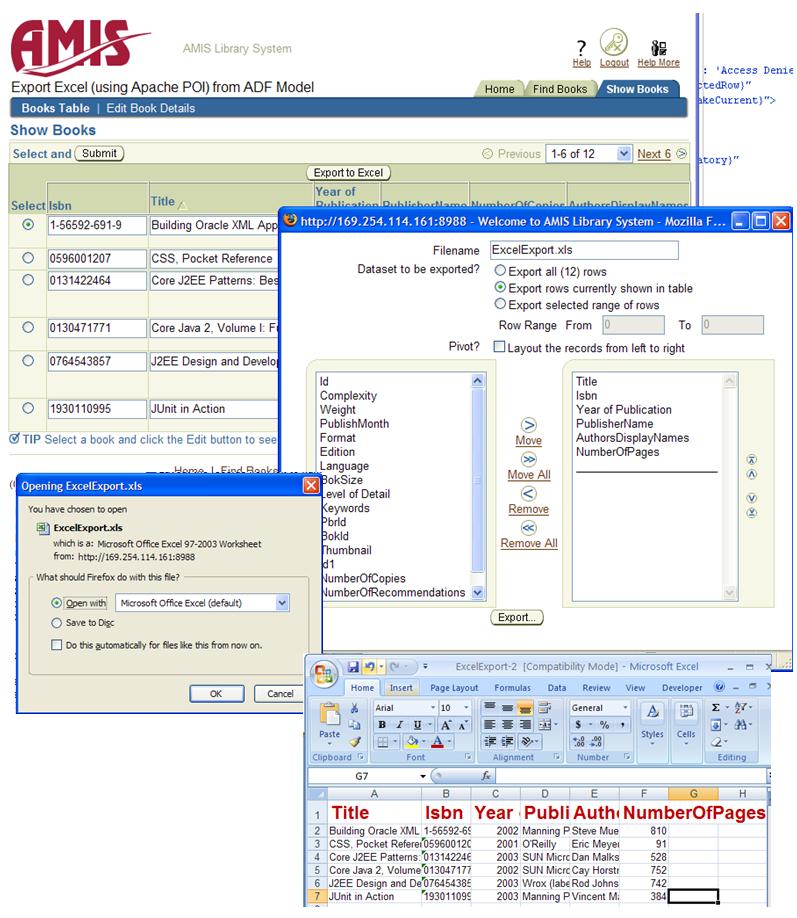
Task: Click the Filename input field
Action: point(584,250)
